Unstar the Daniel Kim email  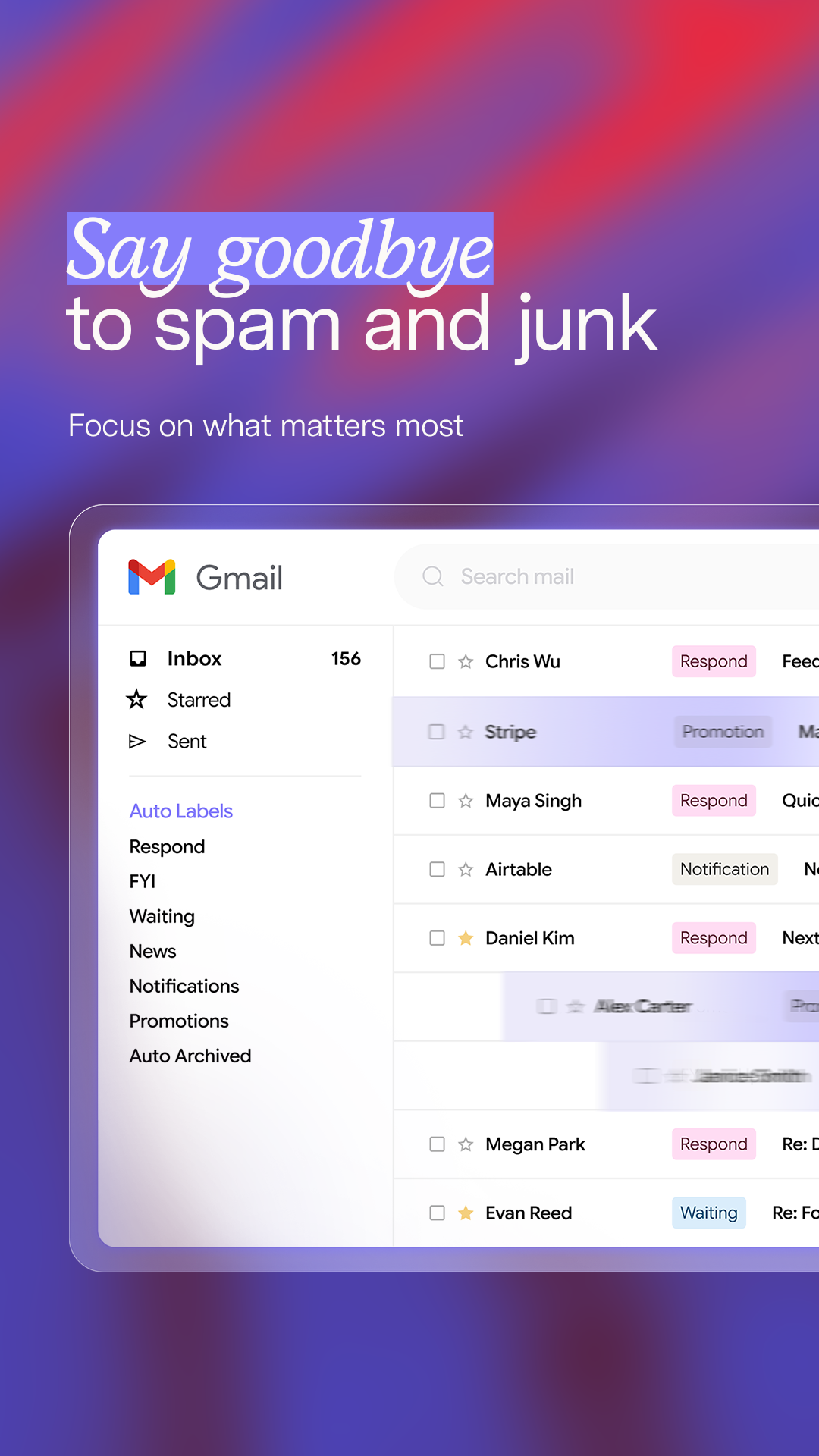click(x=466, y=938)
